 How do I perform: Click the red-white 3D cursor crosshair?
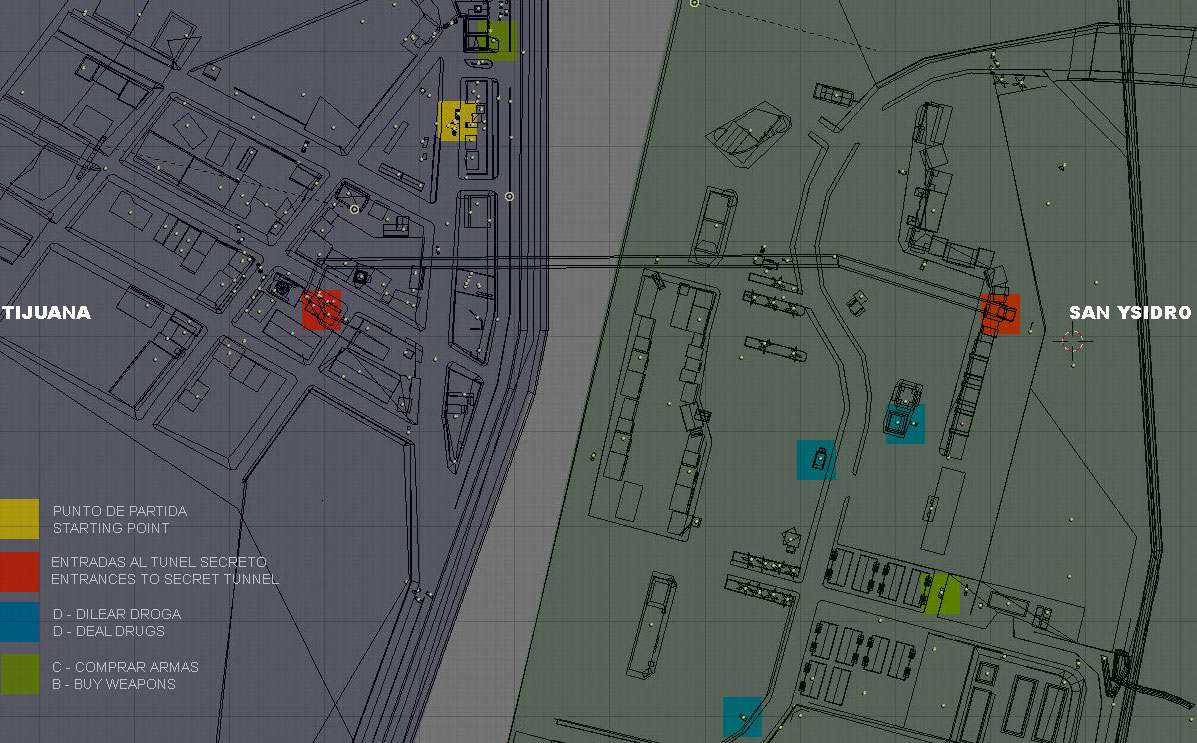(1072, 341)
